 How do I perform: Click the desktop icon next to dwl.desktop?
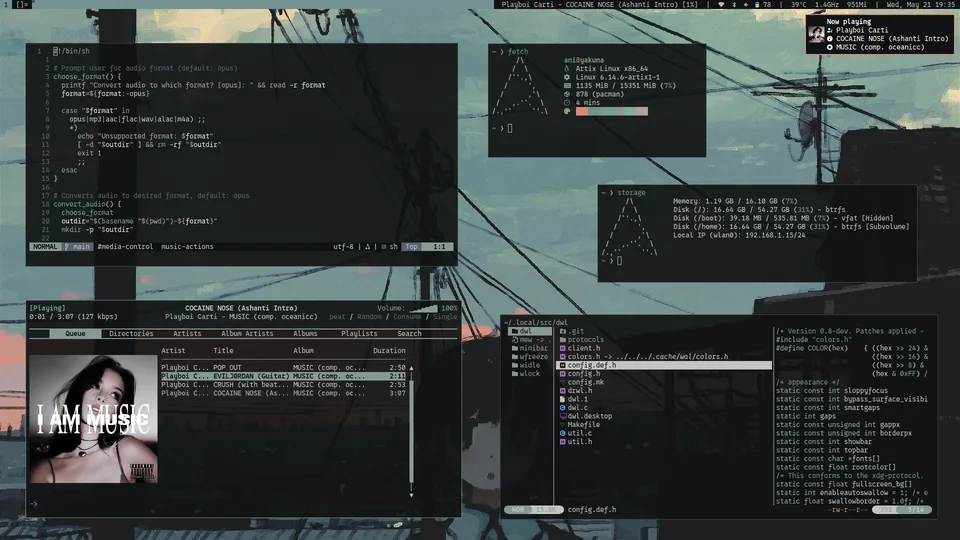(x=563, y=416)
